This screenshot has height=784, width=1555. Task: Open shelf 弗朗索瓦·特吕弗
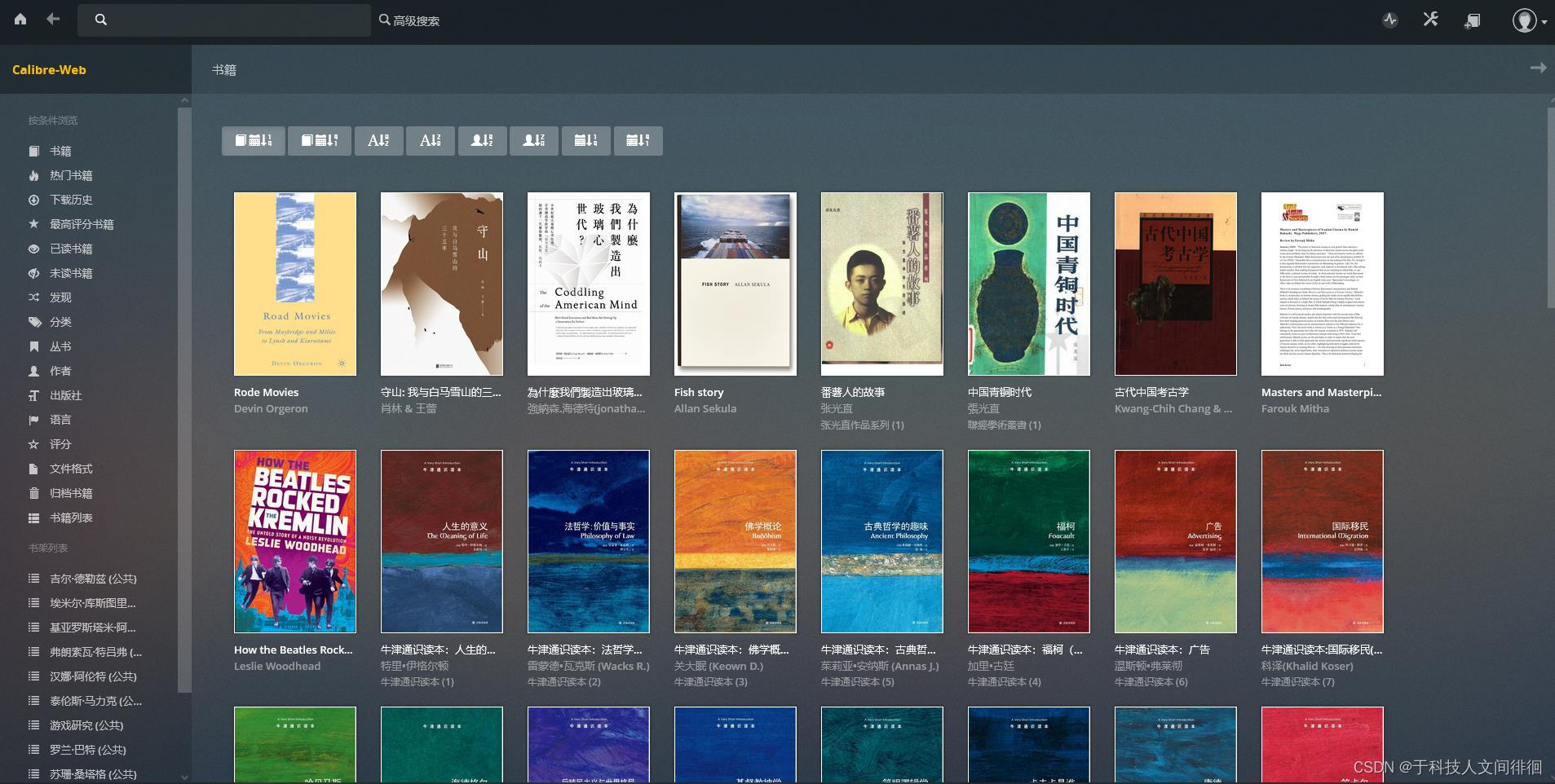coord(95,652)
